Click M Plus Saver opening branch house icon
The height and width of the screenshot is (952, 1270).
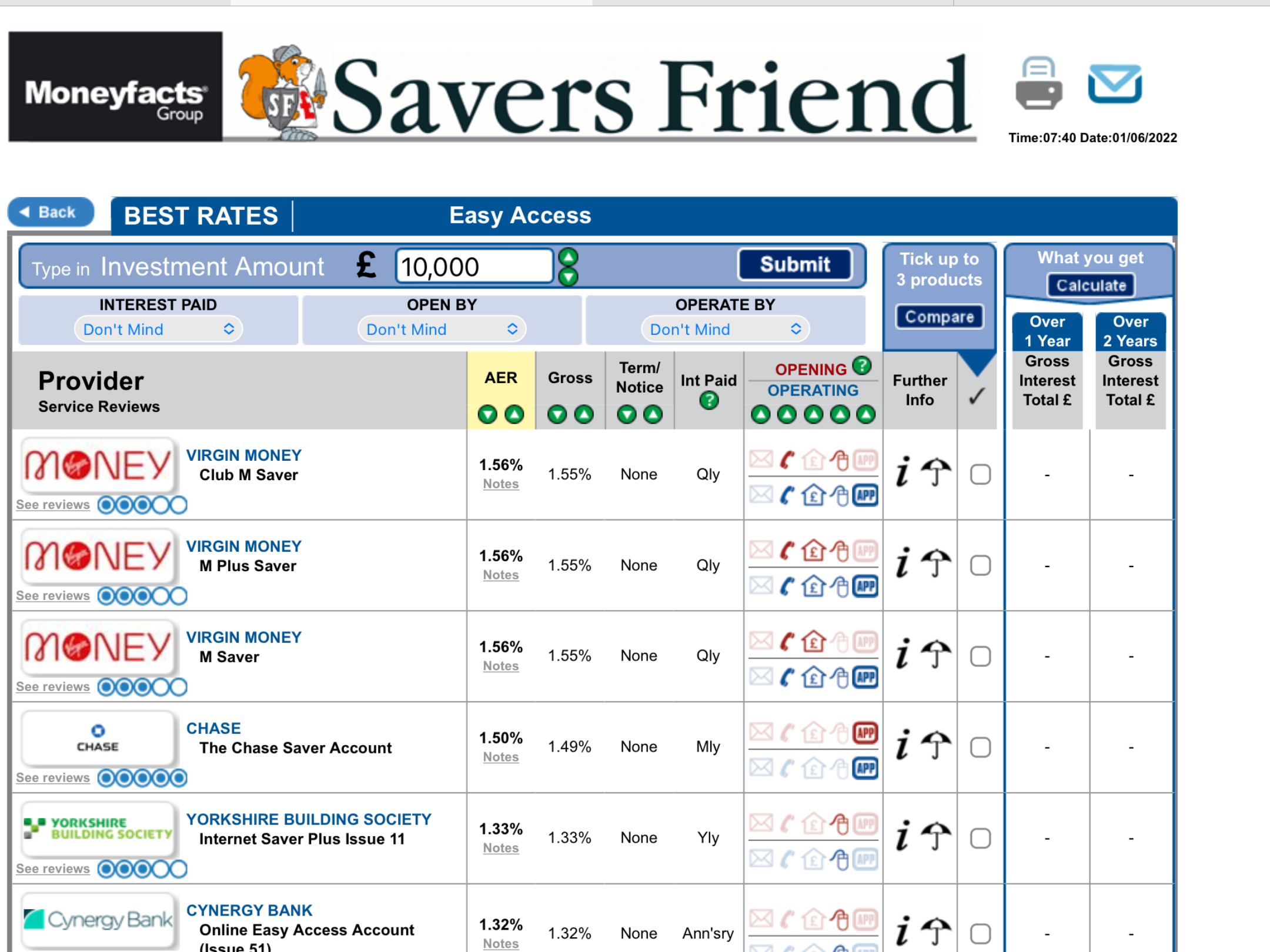pos(814,551)
